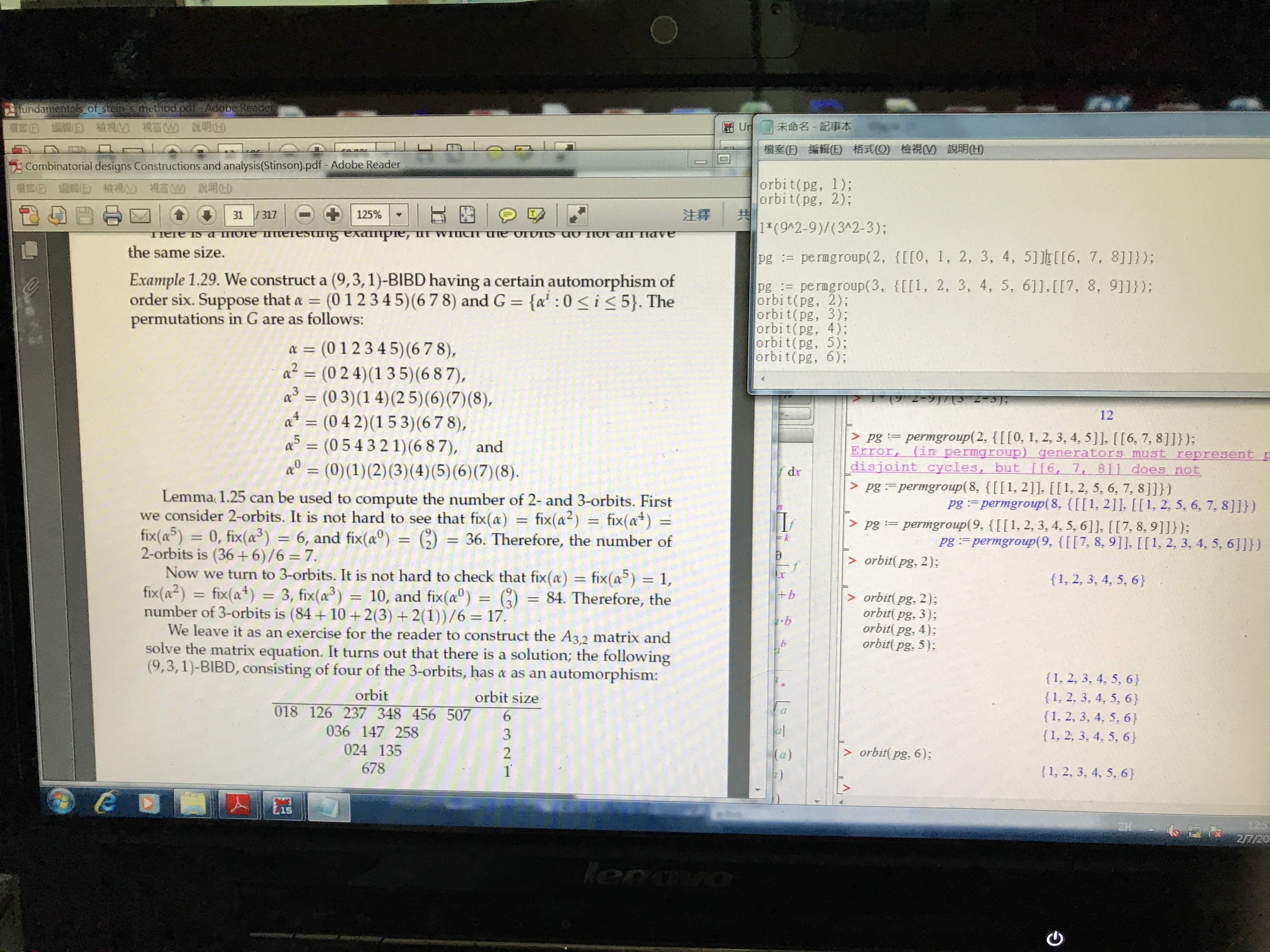
Task: Click the printer icon in Reader toolbar
Action: [x=112, y=215]
